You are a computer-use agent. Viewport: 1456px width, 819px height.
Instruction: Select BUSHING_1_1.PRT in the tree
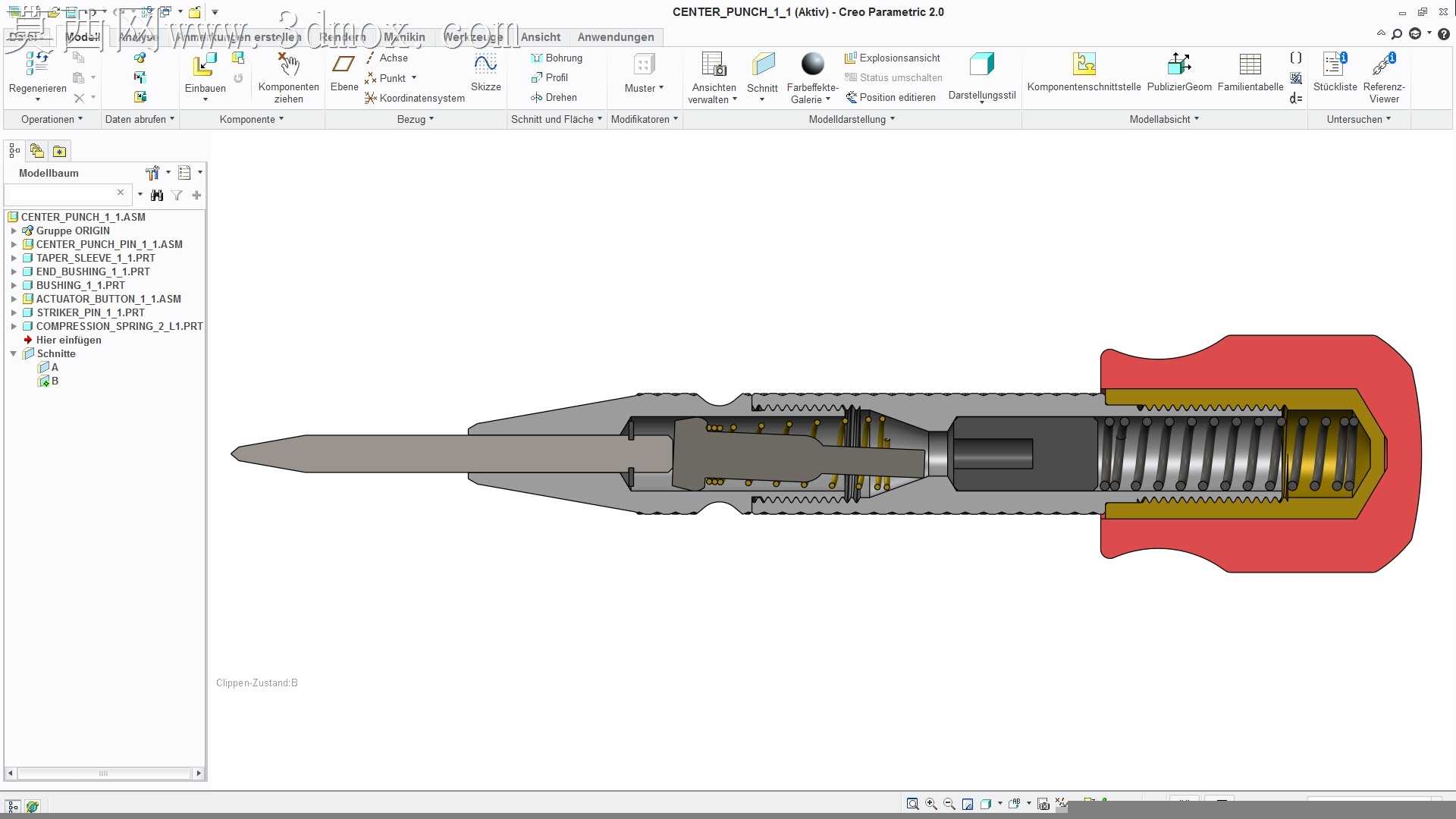80,285
